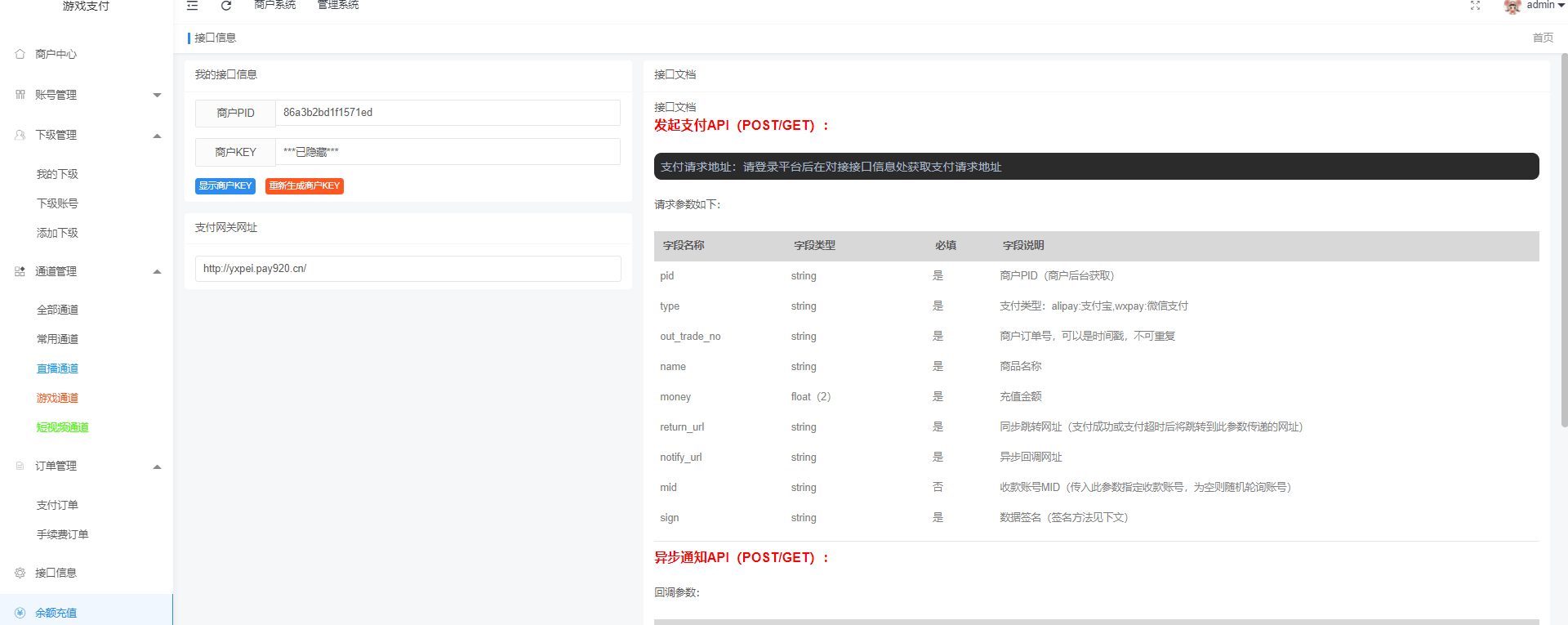The width and height of the screenshot is (1568, 625).
Task: Click the 商户中心 home icon
Action: 20,54
